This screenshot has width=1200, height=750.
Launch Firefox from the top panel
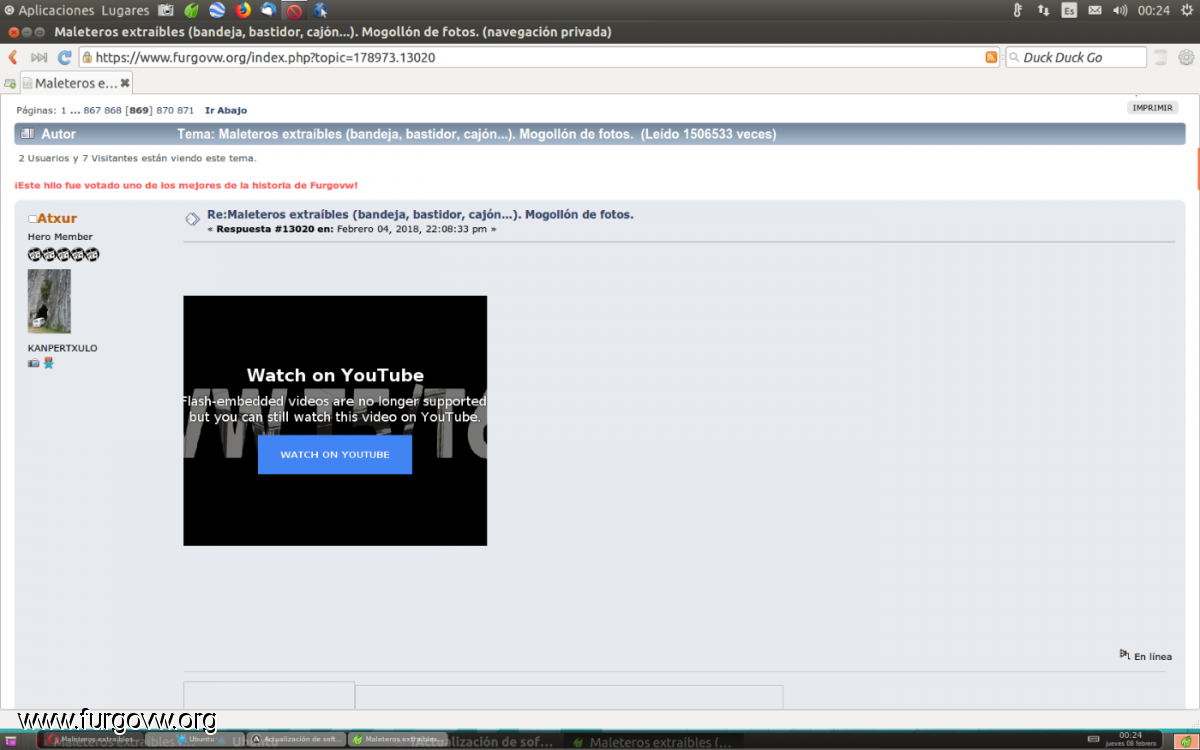pos(243,11)
